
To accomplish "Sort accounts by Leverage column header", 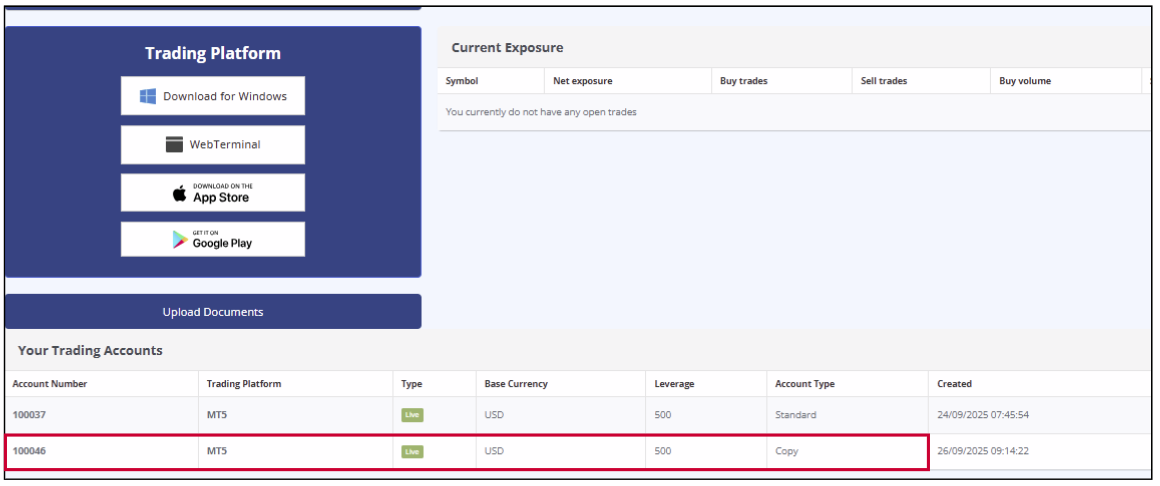I will pos(674,384).
